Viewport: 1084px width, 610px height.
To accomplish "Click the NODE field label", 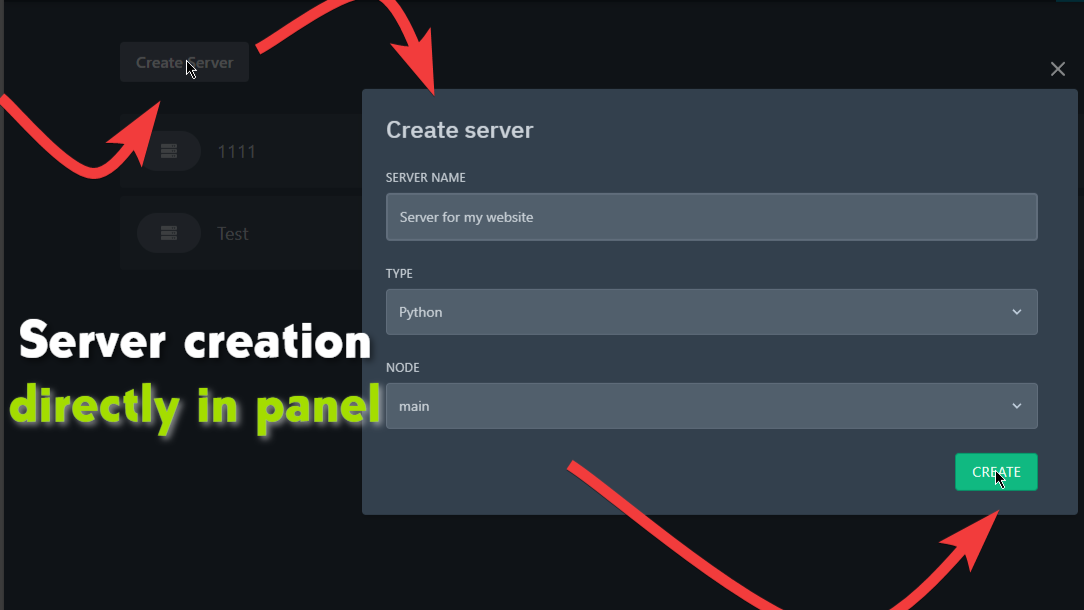I will 402,368.
